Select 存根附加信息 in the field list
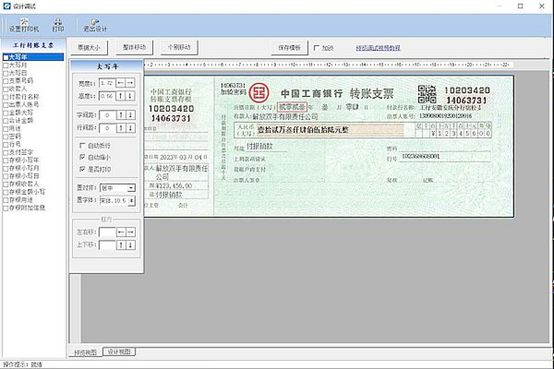This screenshot has height=369, width=554. (27, 208)
